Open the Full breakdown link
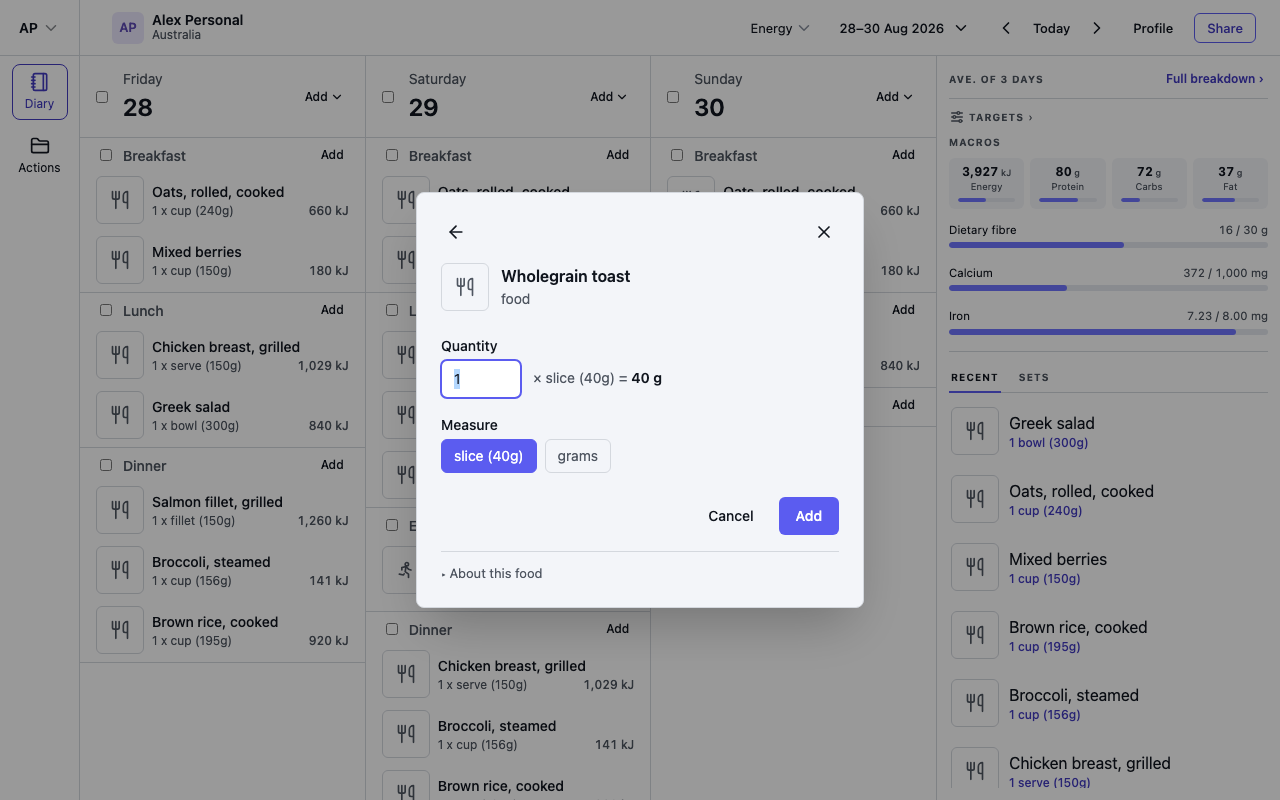1280x800 pixels. pyautogui.click(x=1215, y=79)
